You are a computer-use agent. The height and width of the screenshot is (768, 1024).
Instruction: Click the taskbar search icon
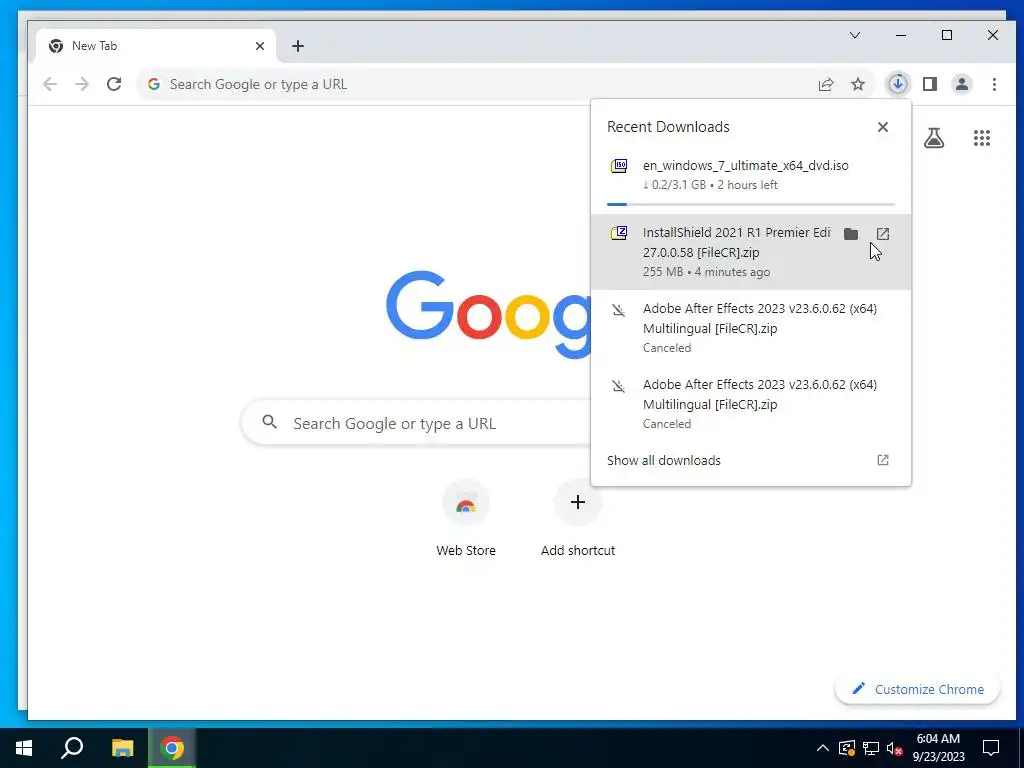point(72,748)
